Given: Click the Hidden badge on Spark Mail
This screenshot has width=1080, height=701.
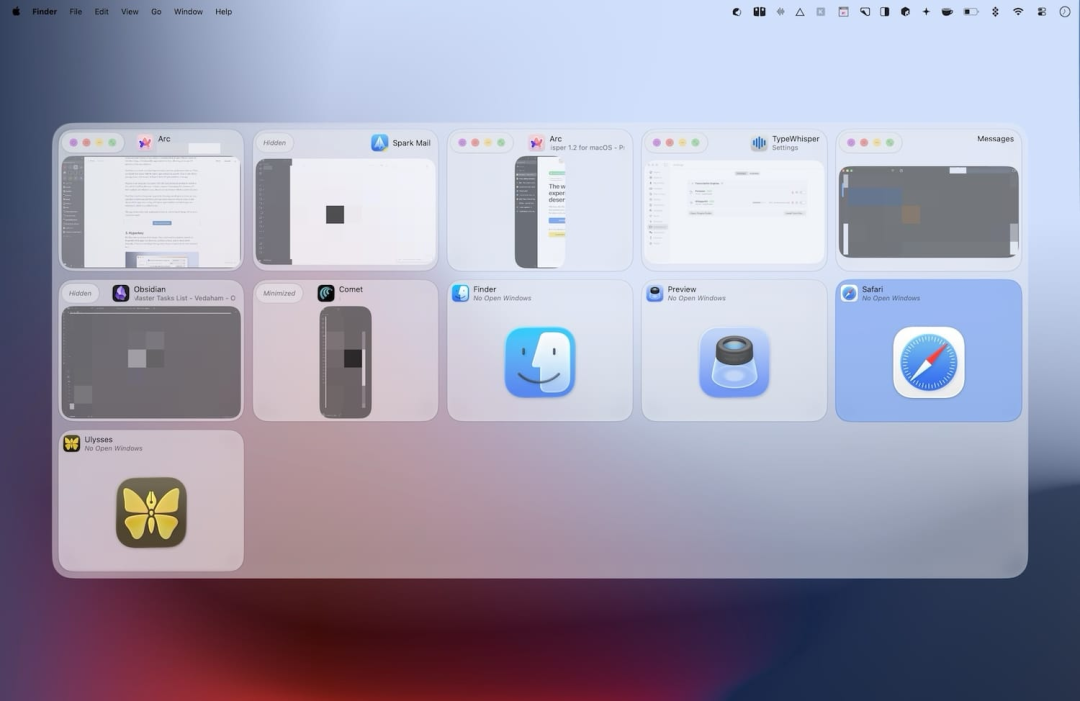Looking at the screenshot, I should 274,143.
